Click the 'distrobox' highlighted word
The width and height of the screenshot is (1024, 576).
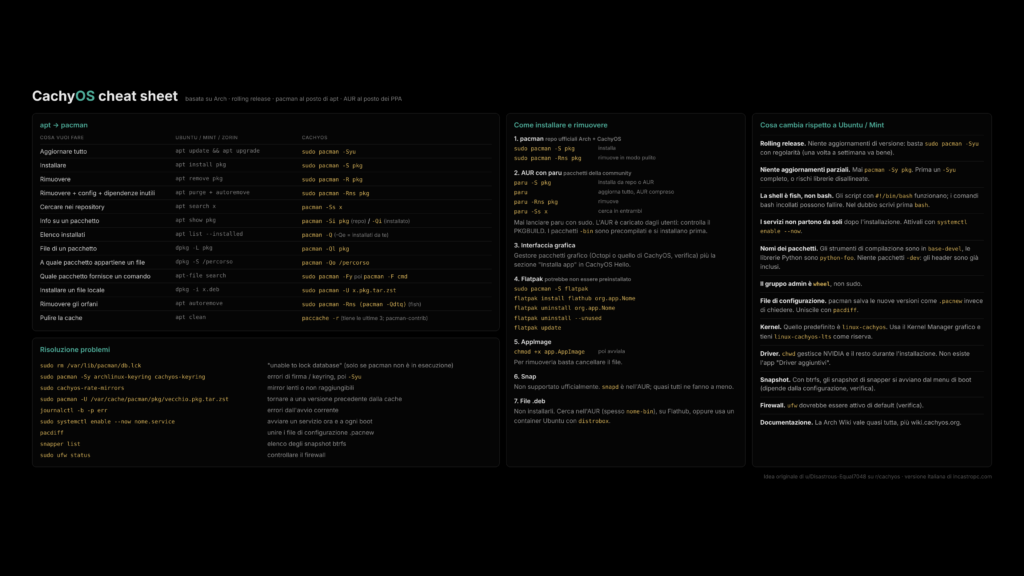tap(594, 421)
